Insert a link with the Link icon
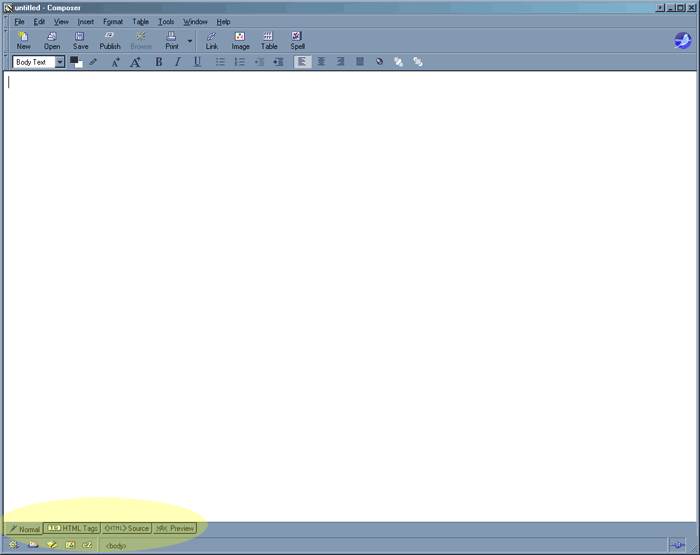This screenshot has height=555, width=700. (212, 40)
